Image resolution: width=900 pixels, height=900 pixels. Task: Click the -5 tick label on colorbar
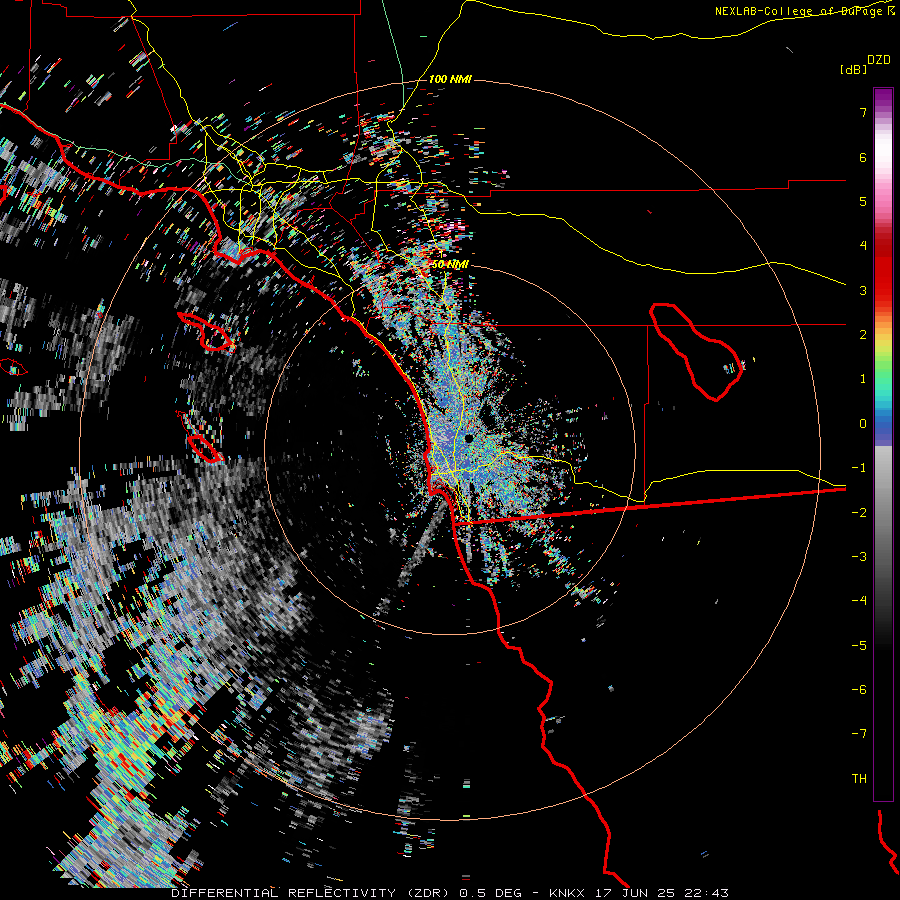point(859,646)
